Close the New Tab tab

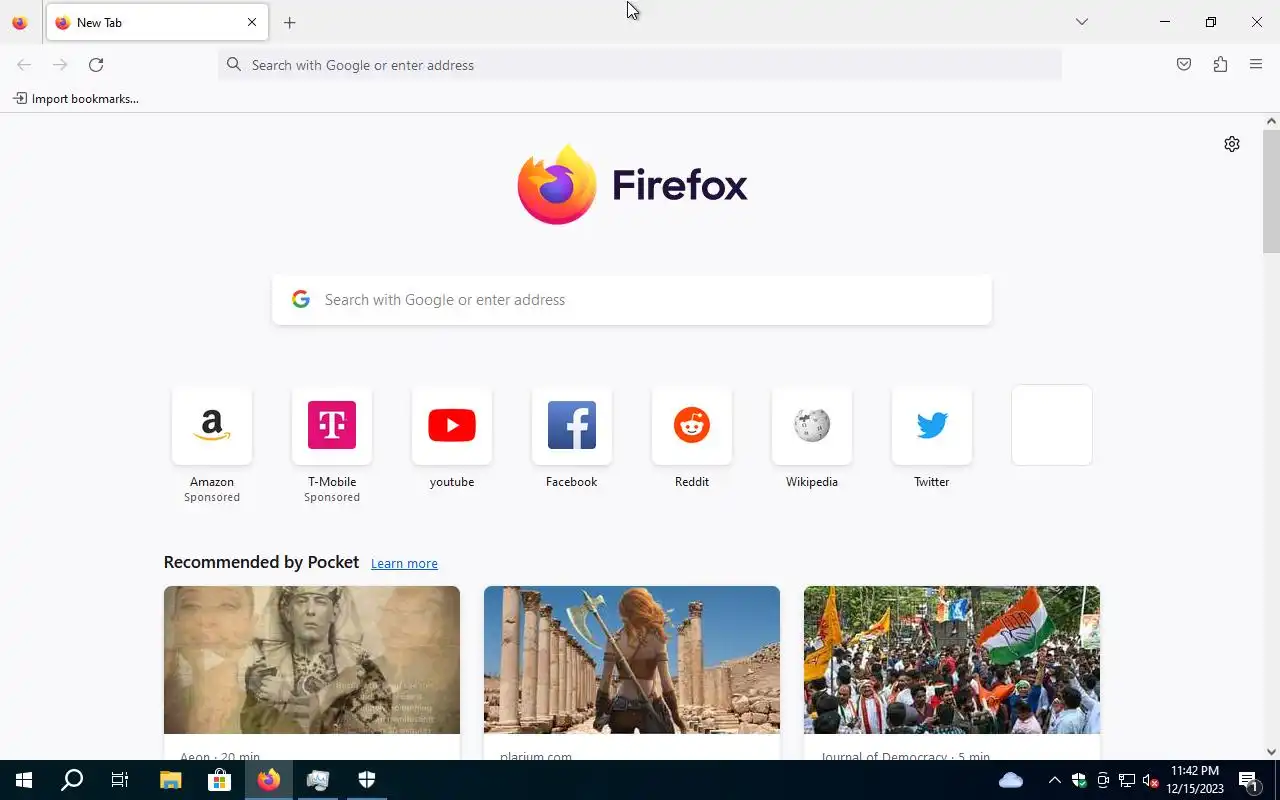coord(252,22)
